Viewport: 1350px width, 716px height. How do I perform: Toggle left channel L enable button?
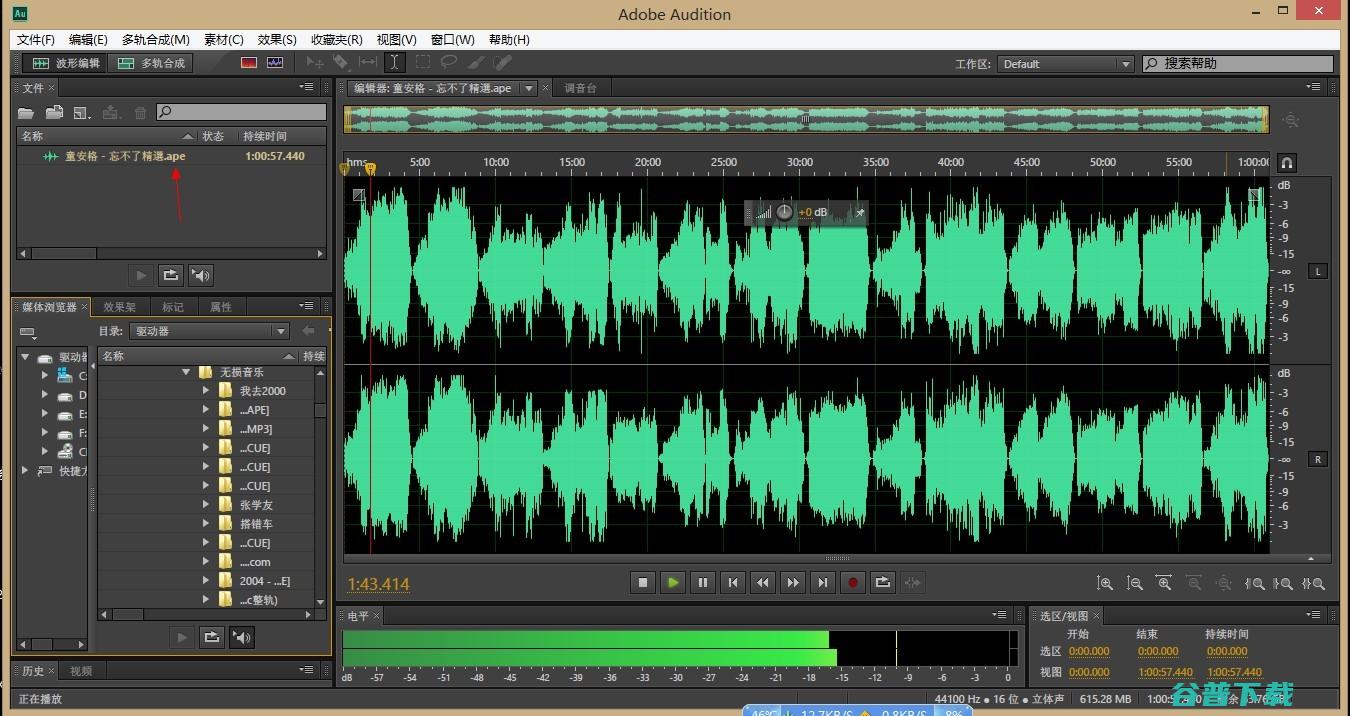coord(1318,271)
